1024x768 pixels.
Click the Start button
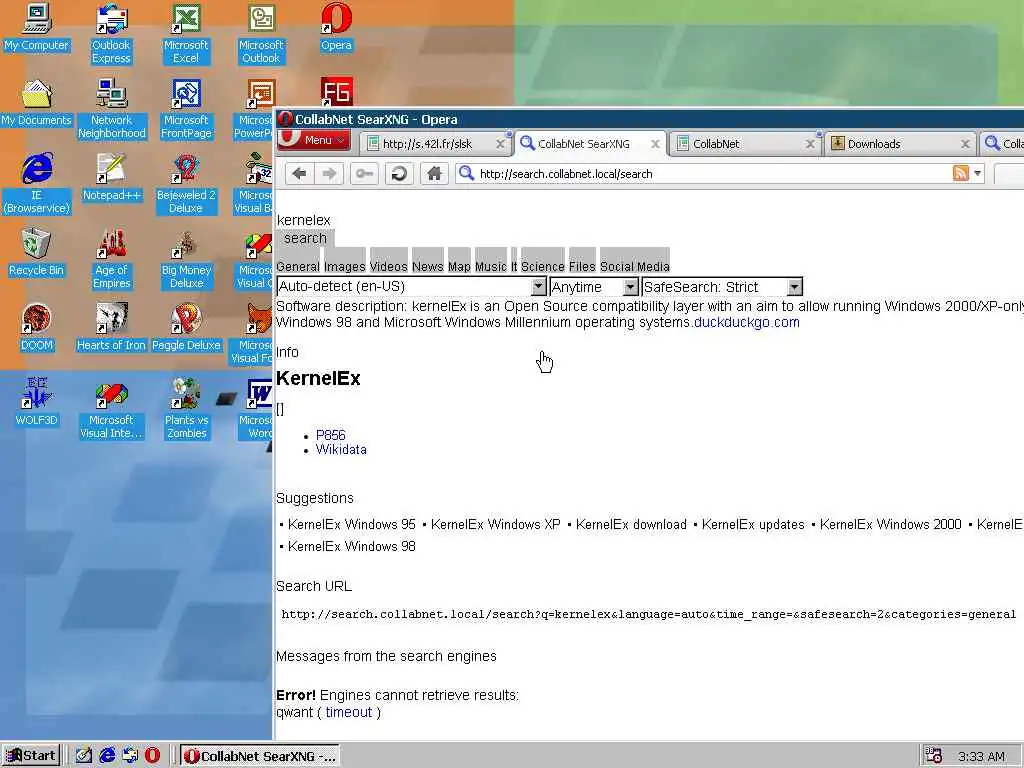coord(31,756)
